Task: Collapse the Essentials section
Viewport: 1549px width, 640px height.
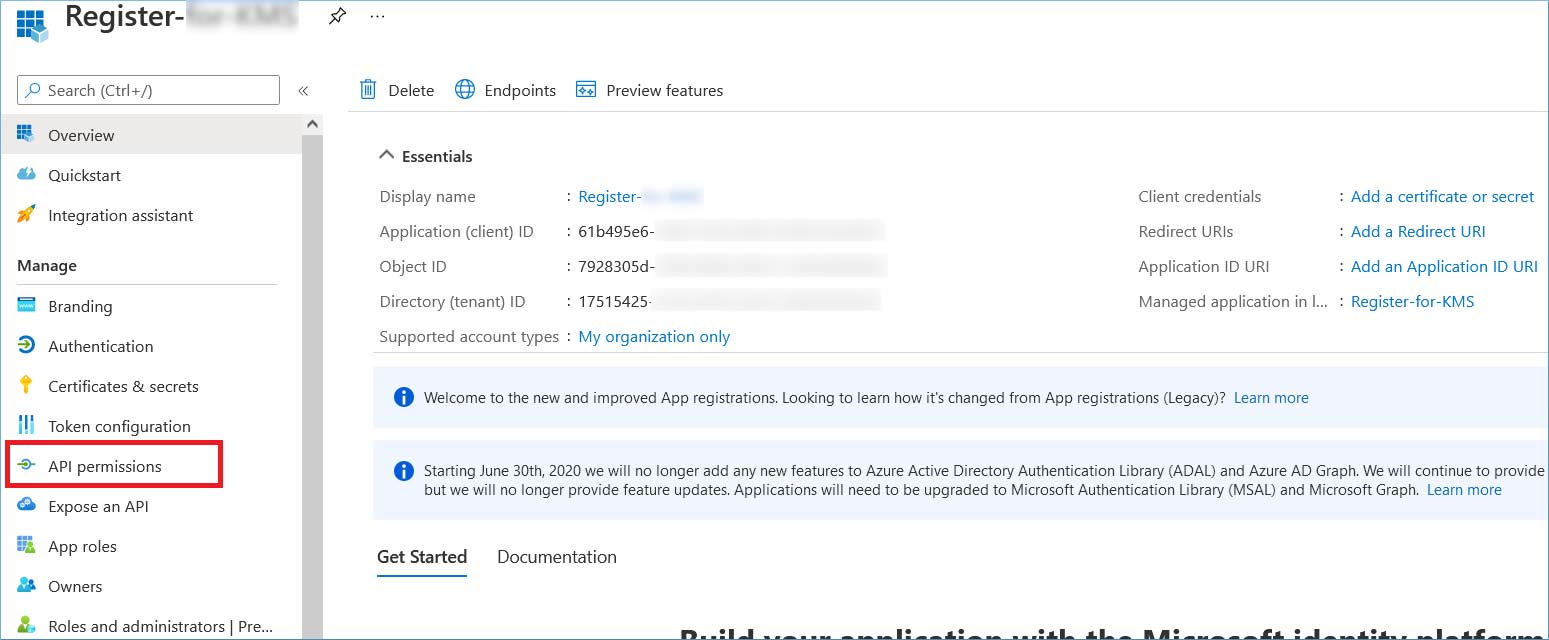Action: click(386, 156)
